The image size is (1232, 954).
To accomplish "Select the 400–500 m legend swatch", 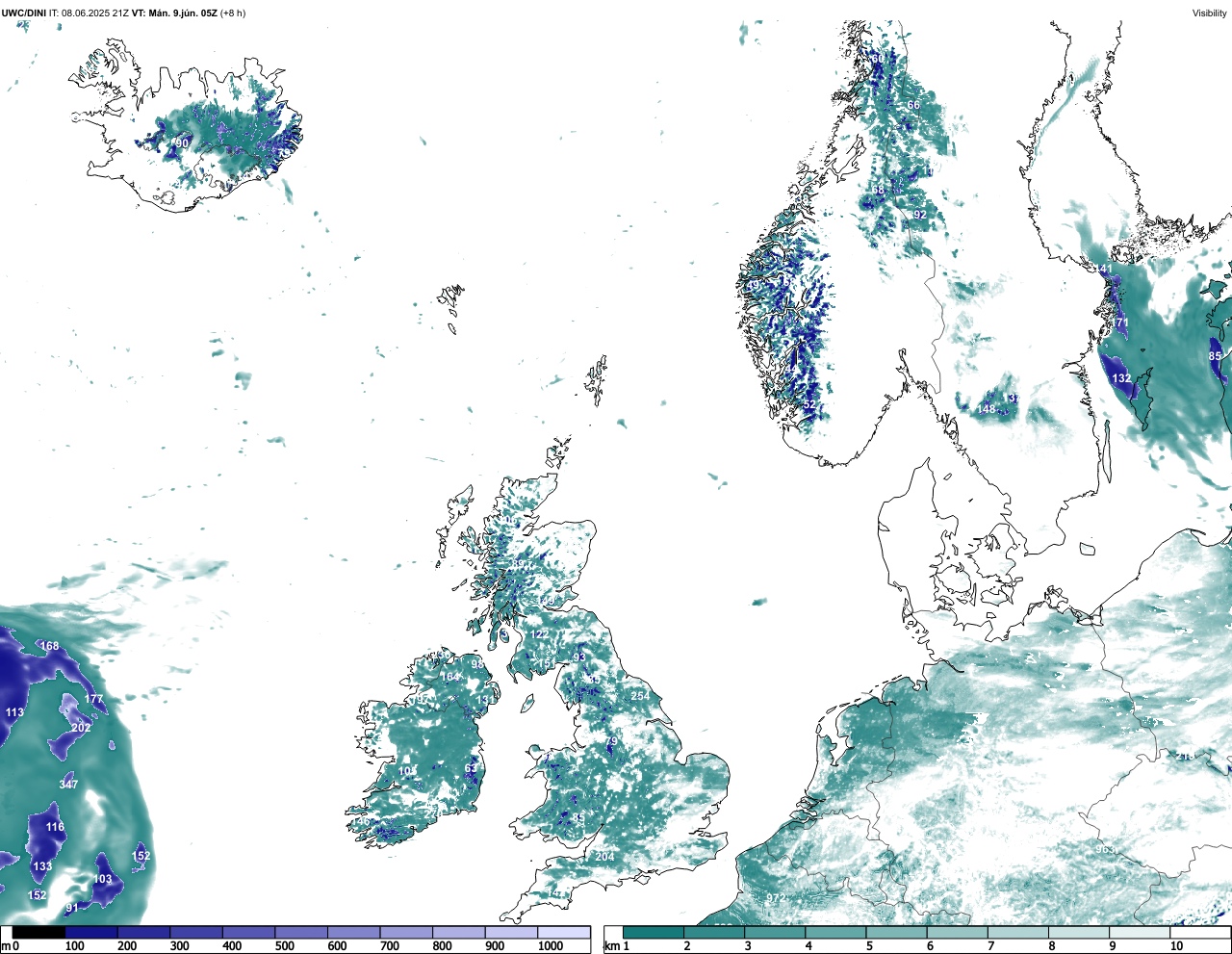I will tap(248, 933).
